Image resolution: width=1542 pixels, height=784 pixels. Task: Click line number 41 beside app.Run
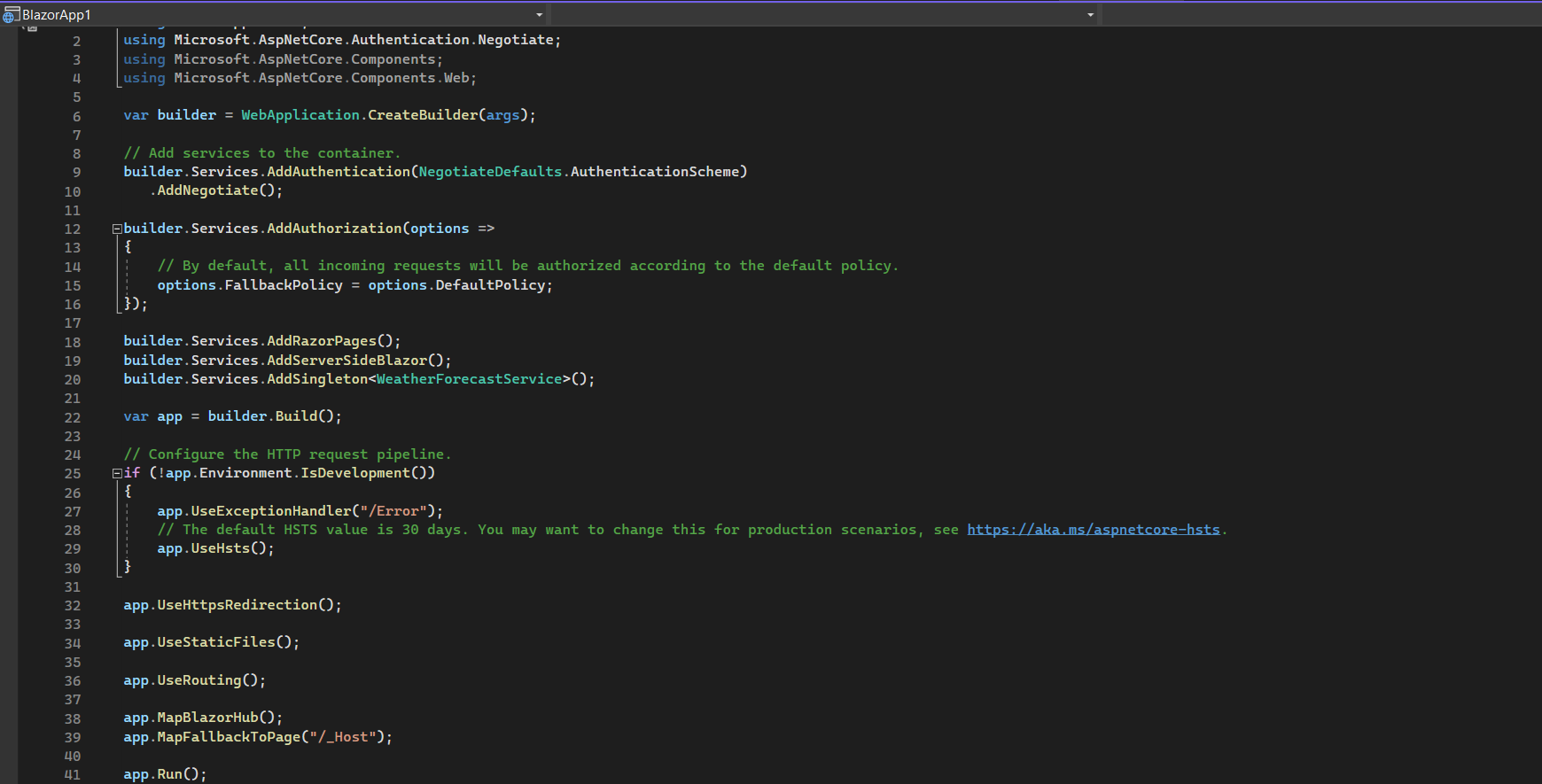[x=73, y=775]
